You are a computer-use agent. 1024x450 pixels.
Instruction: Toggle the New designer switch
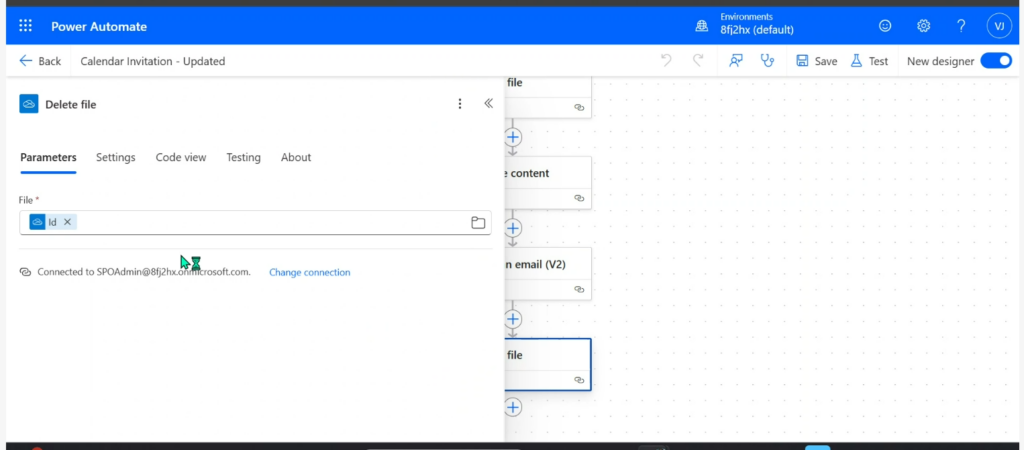[996, 61]
